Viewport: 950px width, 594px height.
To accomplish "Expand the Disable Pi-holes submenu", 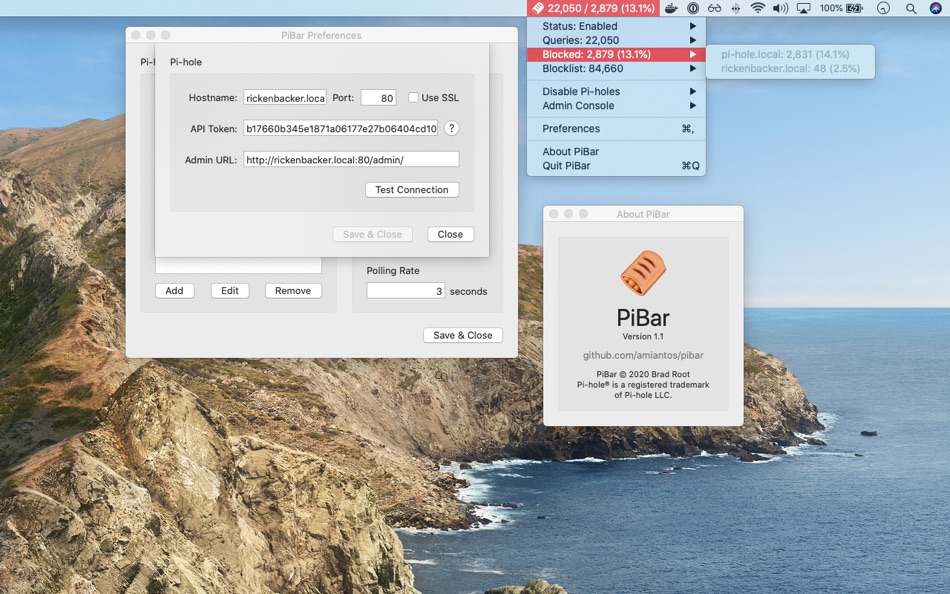I will [616, 92].
